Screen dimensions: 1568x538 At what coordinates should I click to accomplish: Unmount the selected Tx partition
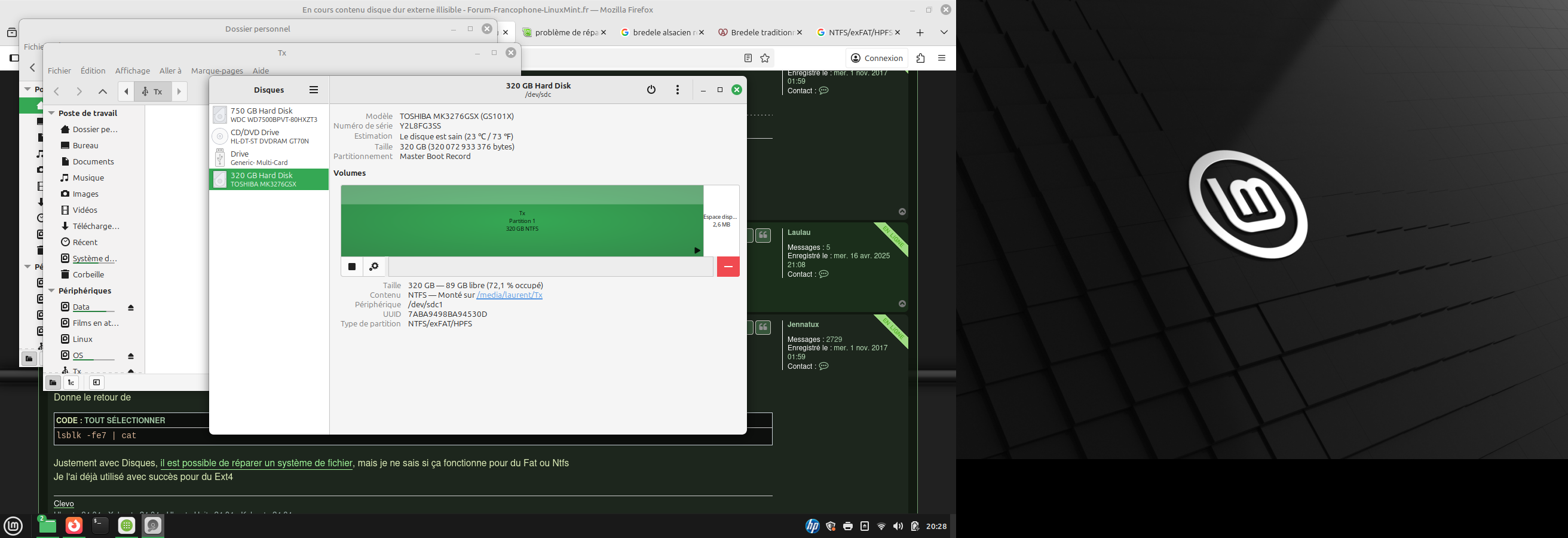[352, 267]
